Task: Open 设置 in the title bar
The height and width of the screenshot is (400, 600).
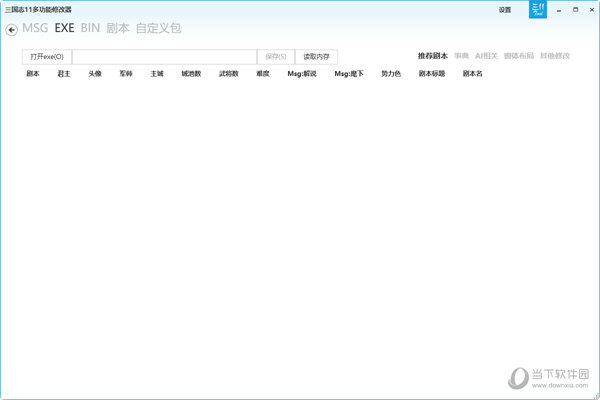Action: [x=505, y=10]
